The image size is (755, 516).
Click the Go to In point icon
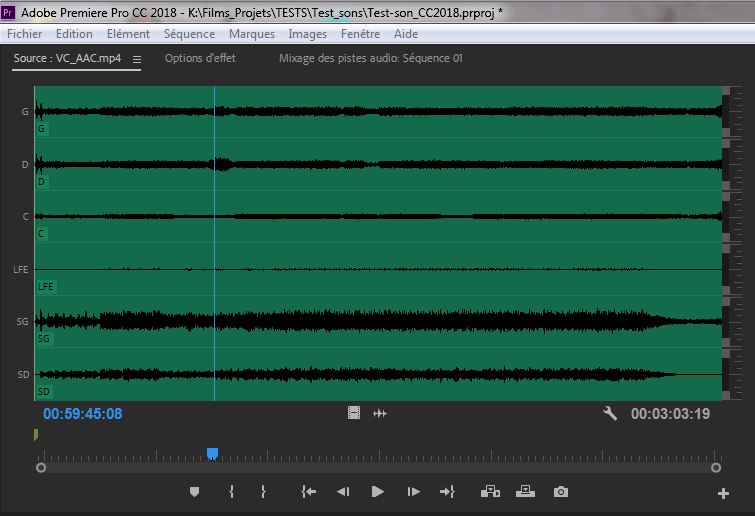[309, 491]
